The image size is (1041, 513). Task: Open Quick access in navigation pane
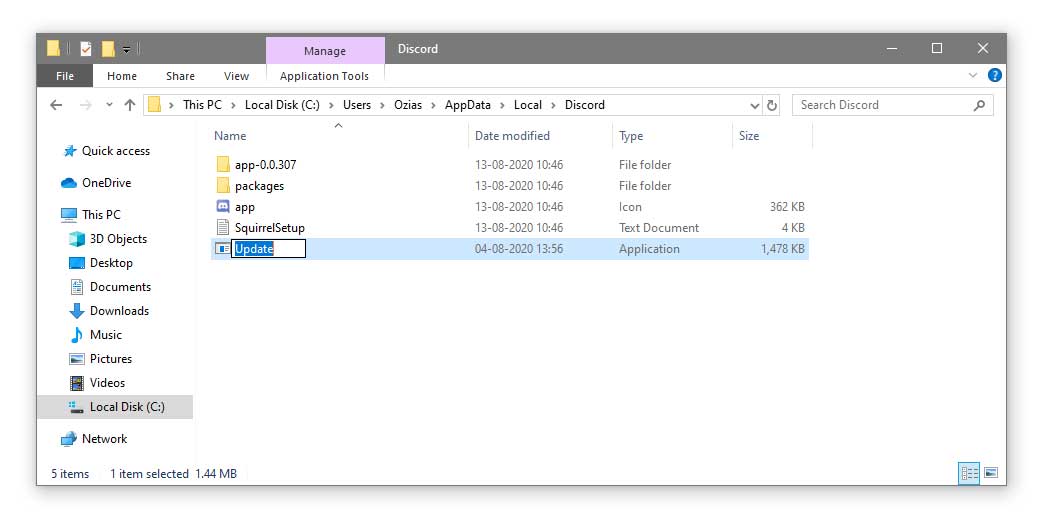[116, 151]
